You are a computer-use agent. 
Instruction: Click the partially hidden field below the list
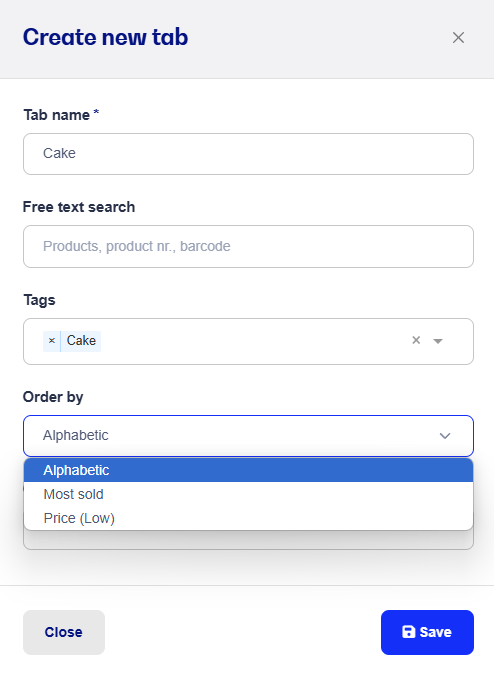click(248, 540)
